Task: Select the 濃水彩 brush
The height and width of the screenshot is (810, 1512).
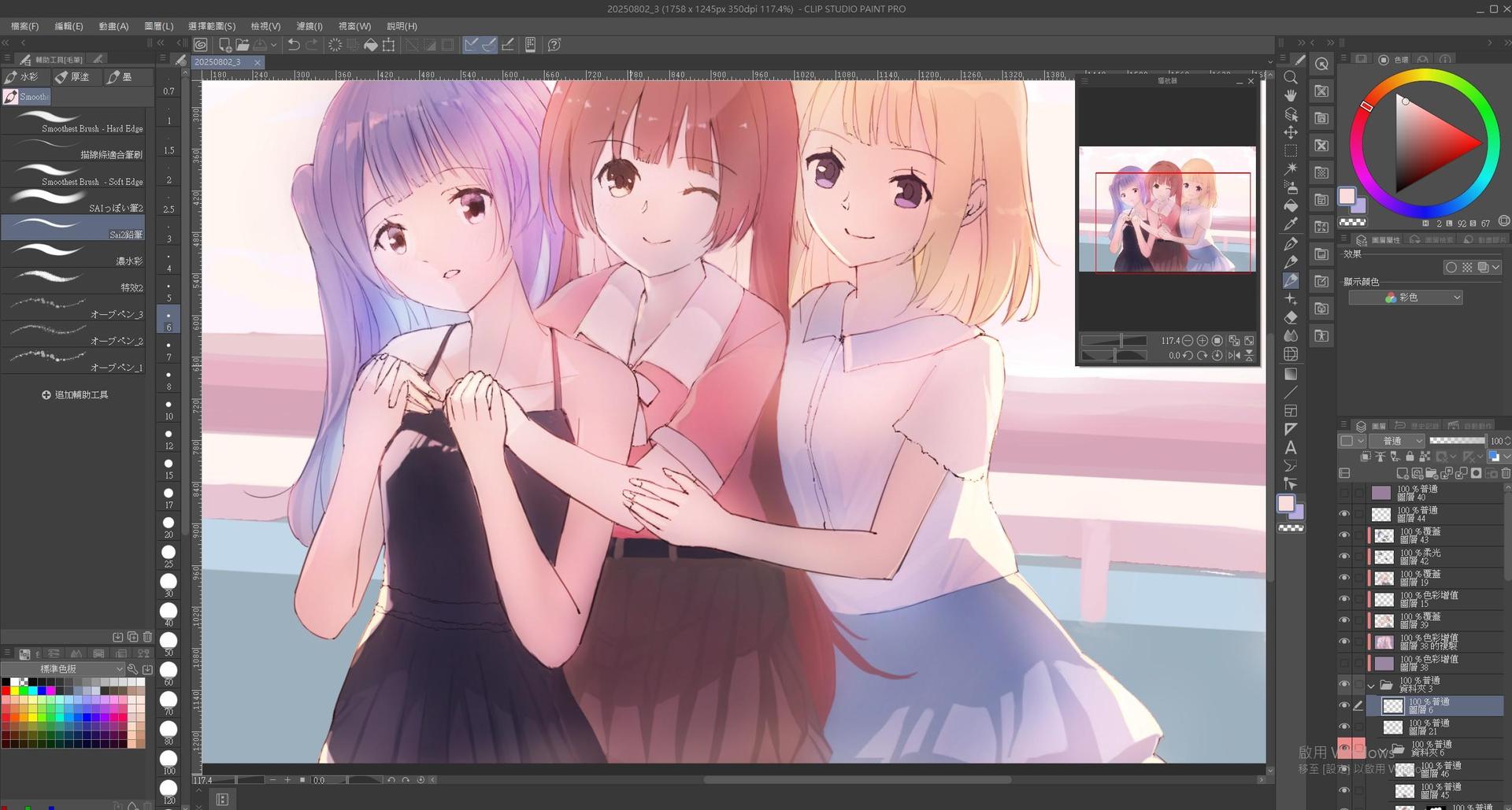Action: (73, 254)
